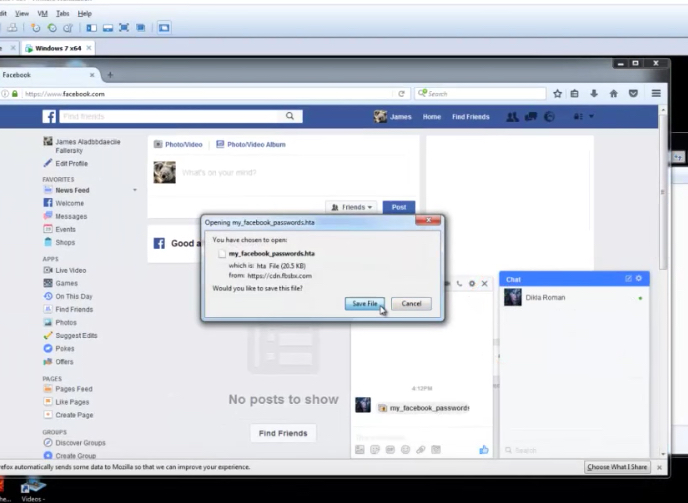Screen dimensions: 688x503
Task: Expand the News Feed options arrow
Action: tap(135, 190)
